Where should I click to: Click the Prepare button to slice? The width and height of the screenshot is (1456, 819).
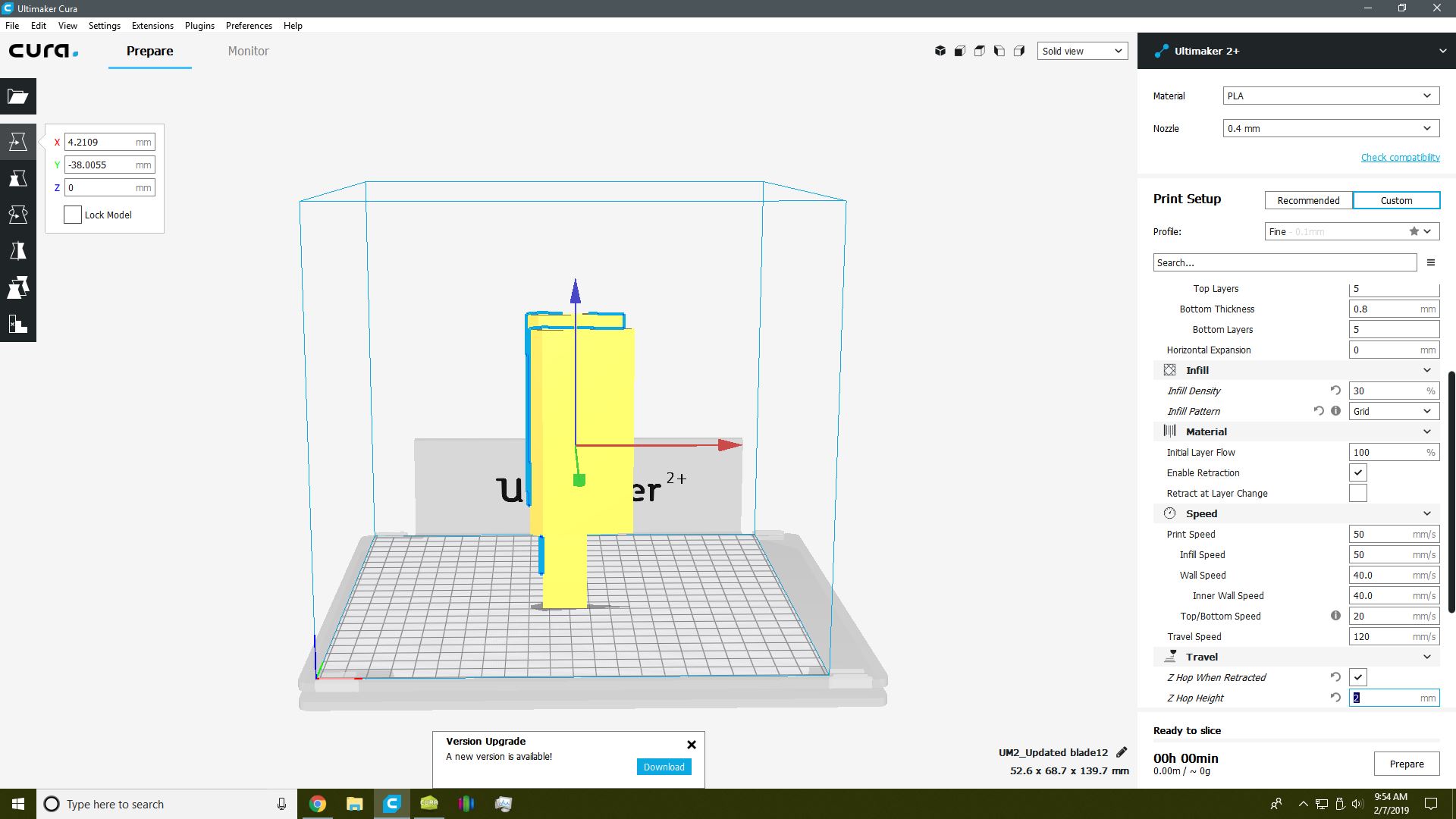pos(1407,763)
